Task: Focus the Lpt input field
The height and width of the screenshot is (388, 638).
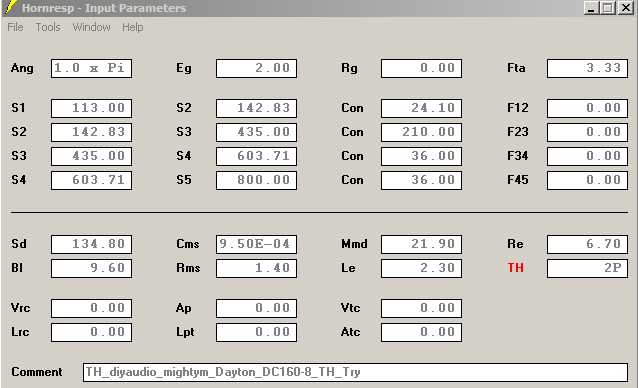Action: (x=256, y=332)
